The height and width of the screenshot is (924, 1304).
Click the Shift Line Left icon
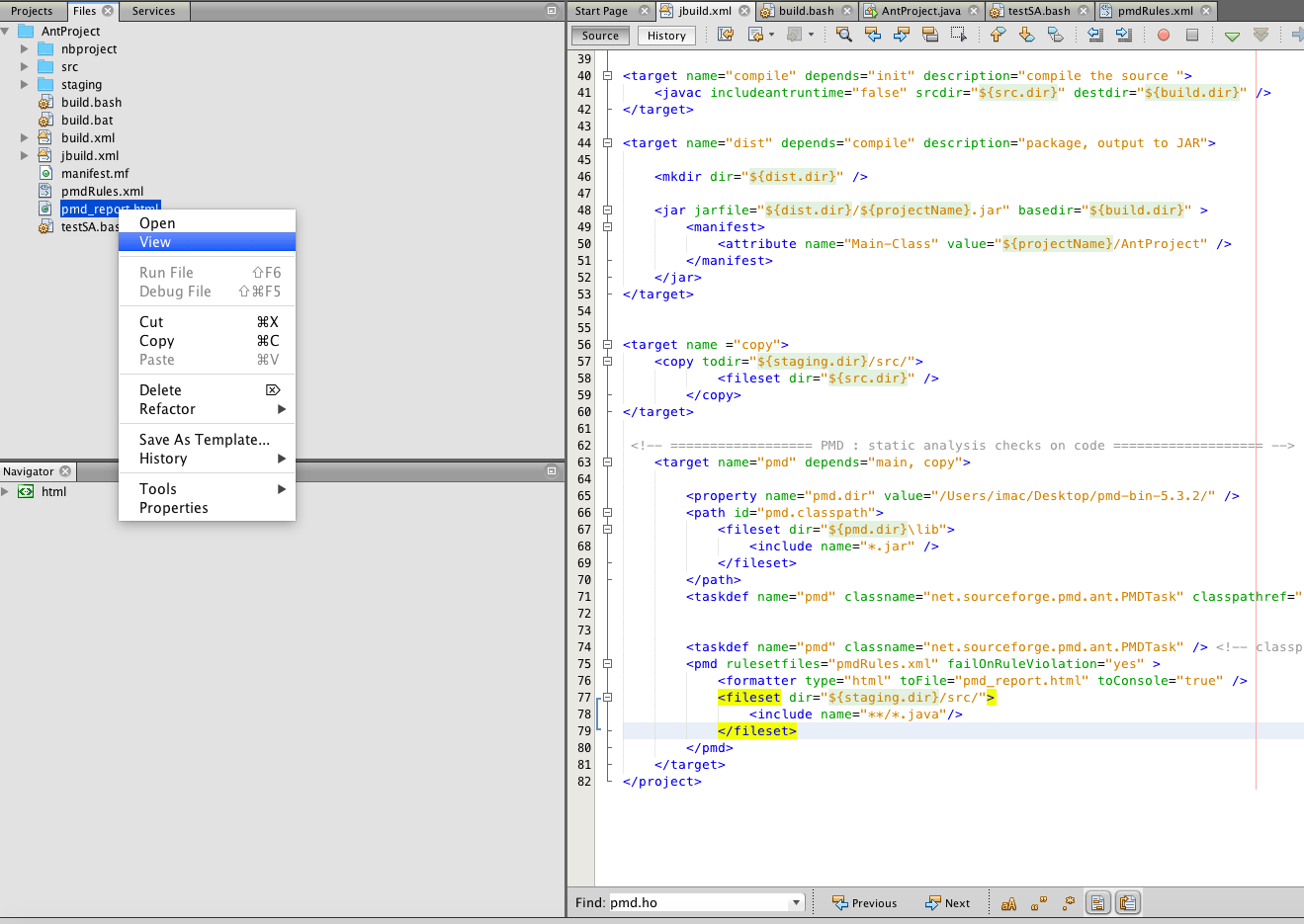coord(1095,35)
